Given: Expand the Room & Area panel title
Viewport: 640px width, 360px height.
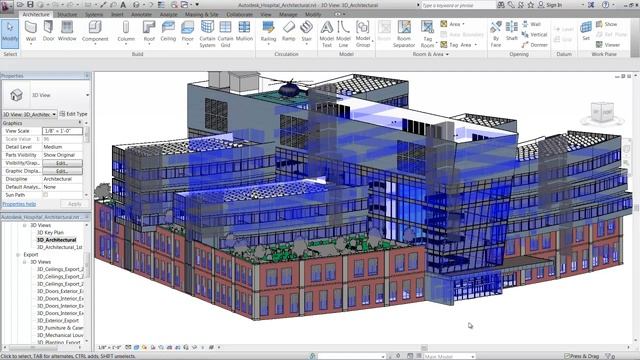Looking at the screenshot, I should tap(431, 54).
